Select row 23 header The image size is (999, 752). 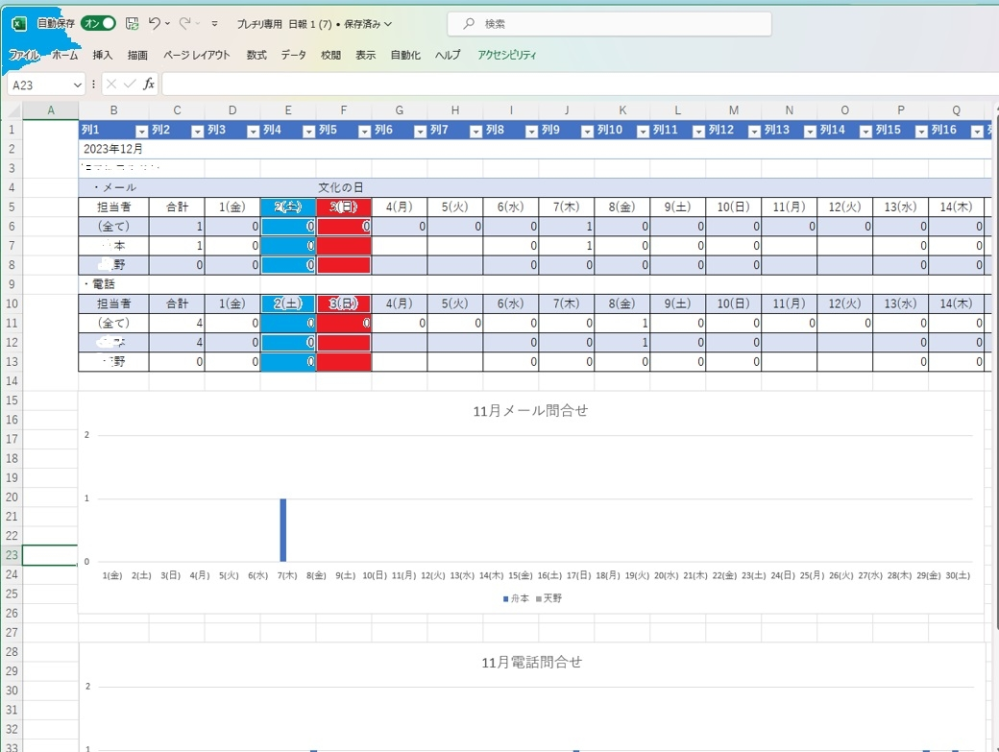[x=11, y=555]
